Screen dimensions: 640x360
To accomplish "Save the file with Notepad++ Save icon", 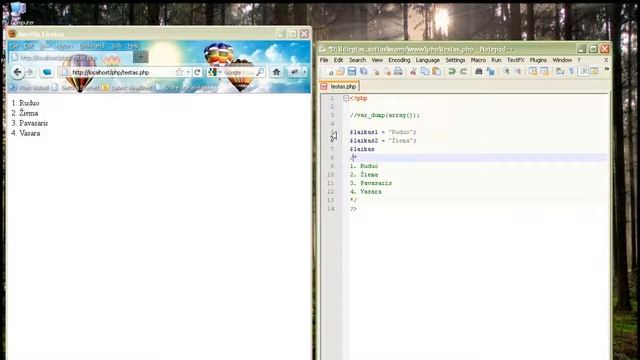I will tap(351, 72).
